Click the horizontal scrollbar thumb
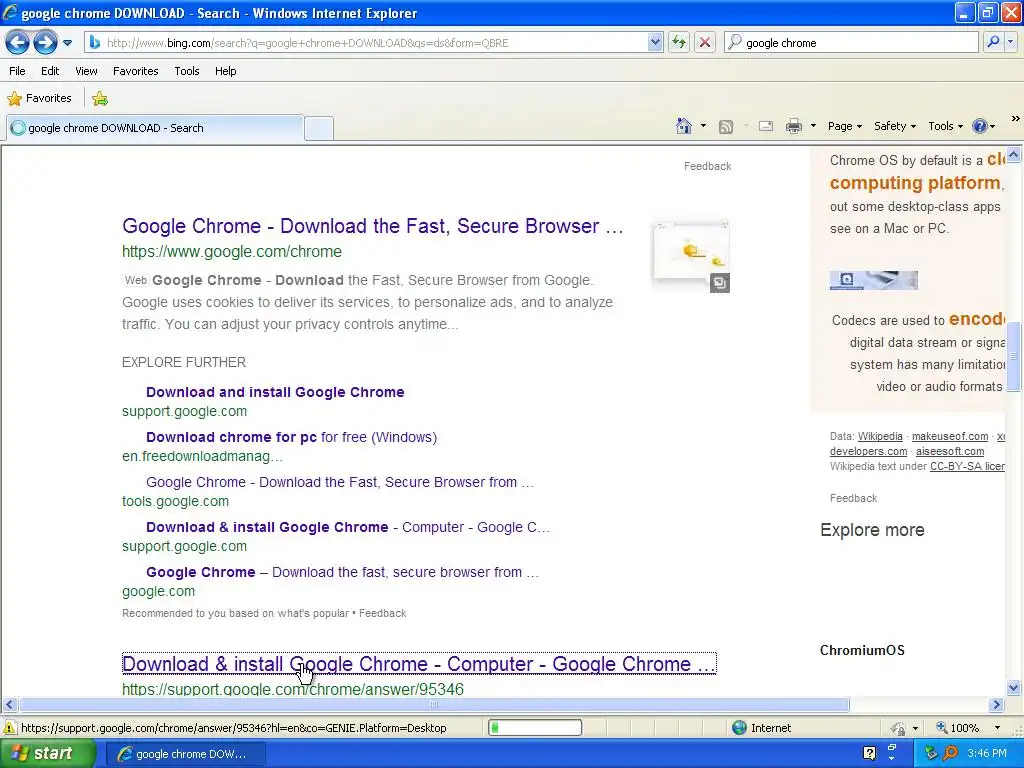This screenshot has height=768, width=1024. tap(434, 705)
